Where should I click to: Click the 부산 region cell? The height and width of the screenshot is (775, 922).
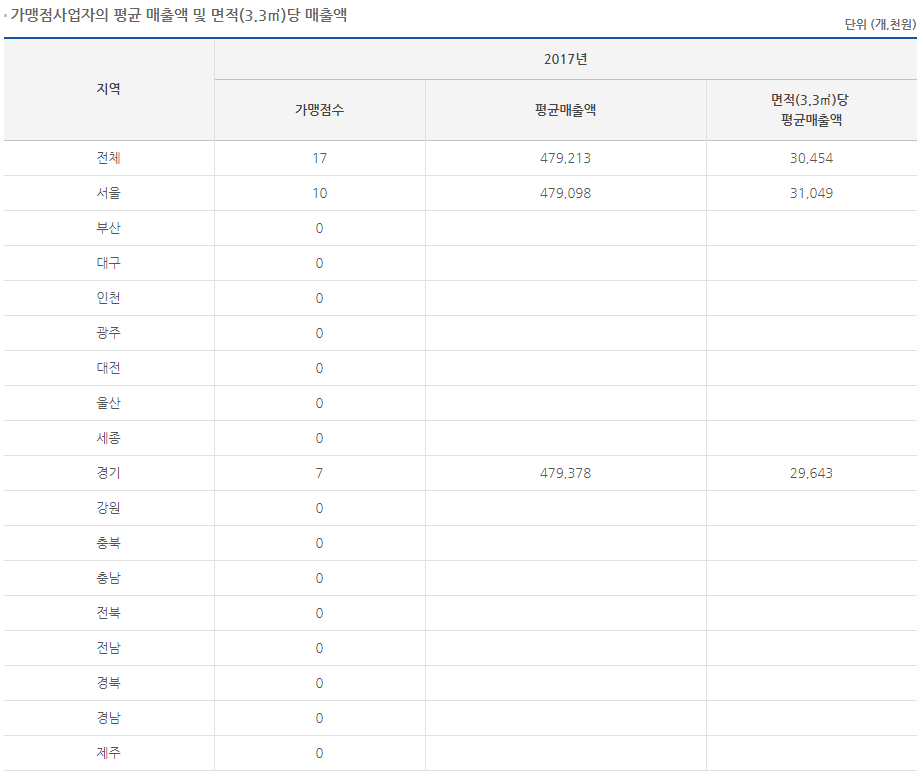[x=108, y=228]
